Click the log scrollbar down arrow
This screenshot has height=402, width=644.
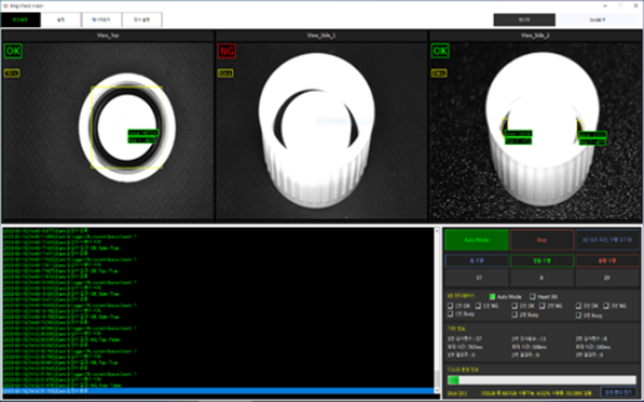[x=437, y=391]
